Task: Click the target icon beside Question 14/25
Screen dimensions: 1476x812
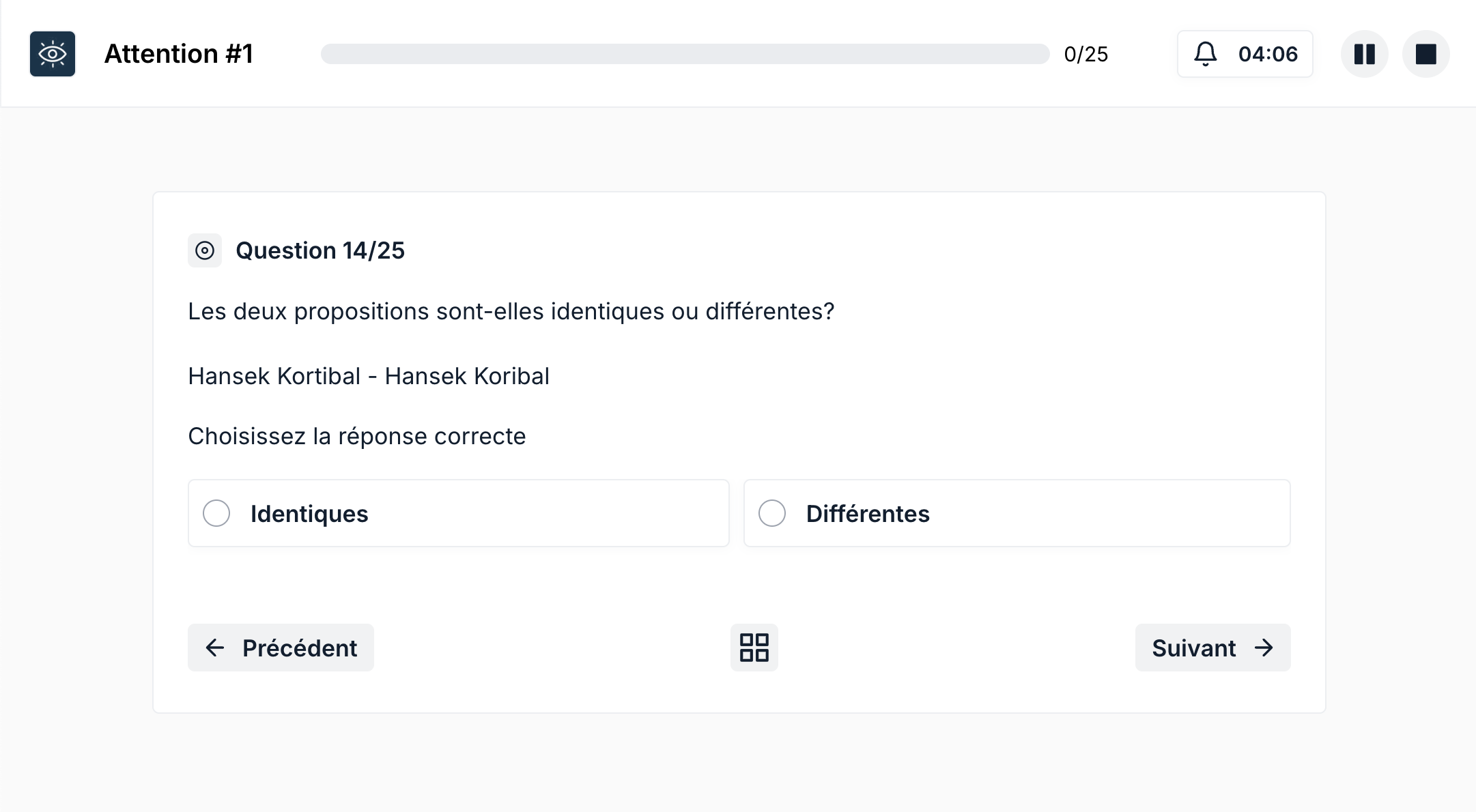Action: point(205,250)
